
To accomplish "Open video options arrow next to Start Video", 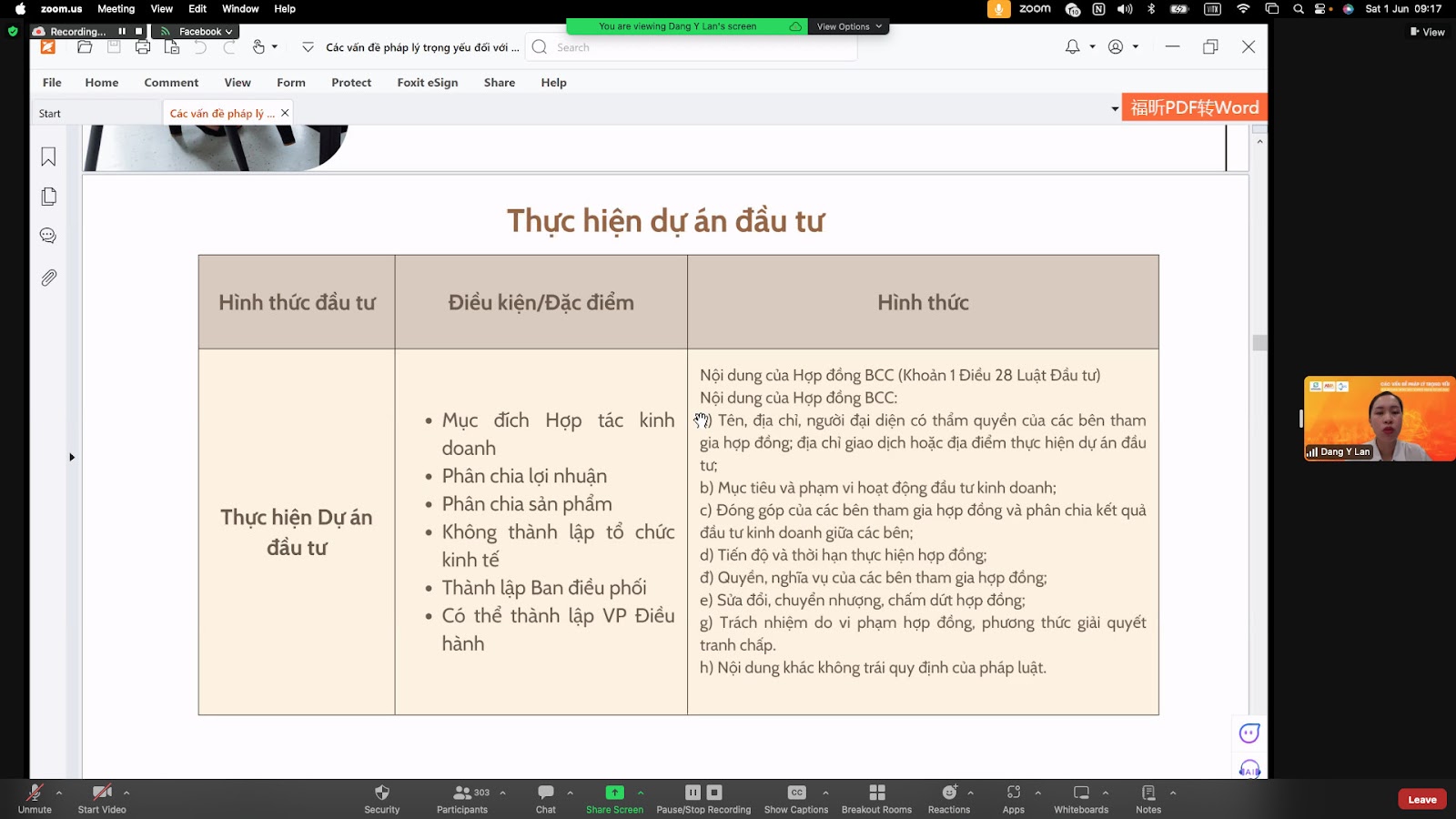I will point(126,793).
